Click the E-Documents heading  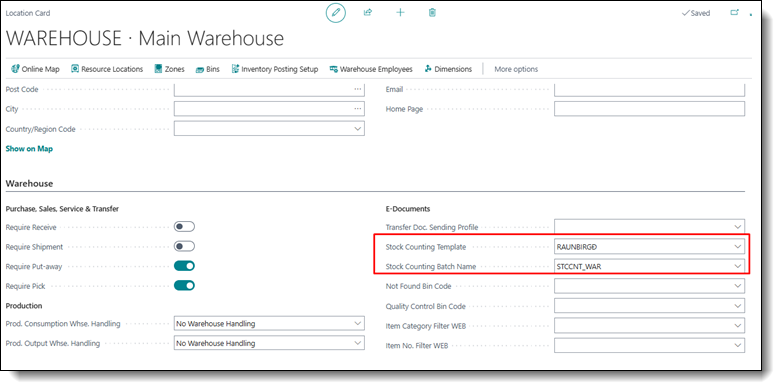point(408,209)
